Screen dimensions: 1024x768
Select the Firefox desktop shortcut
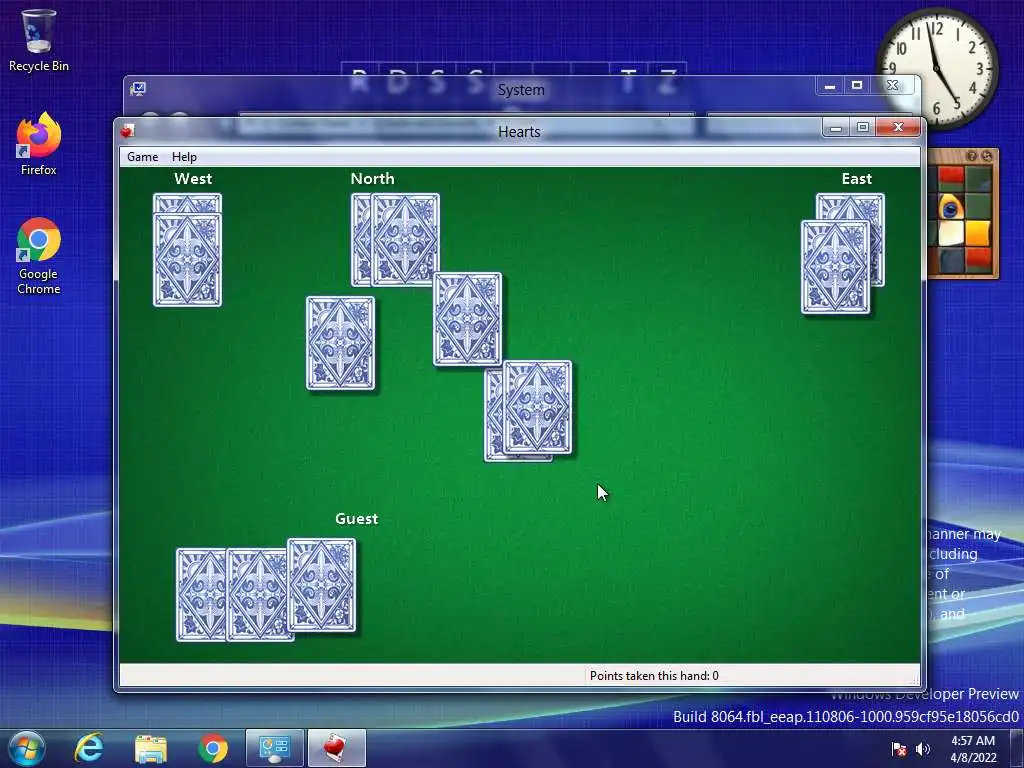(x=39, y=144)
